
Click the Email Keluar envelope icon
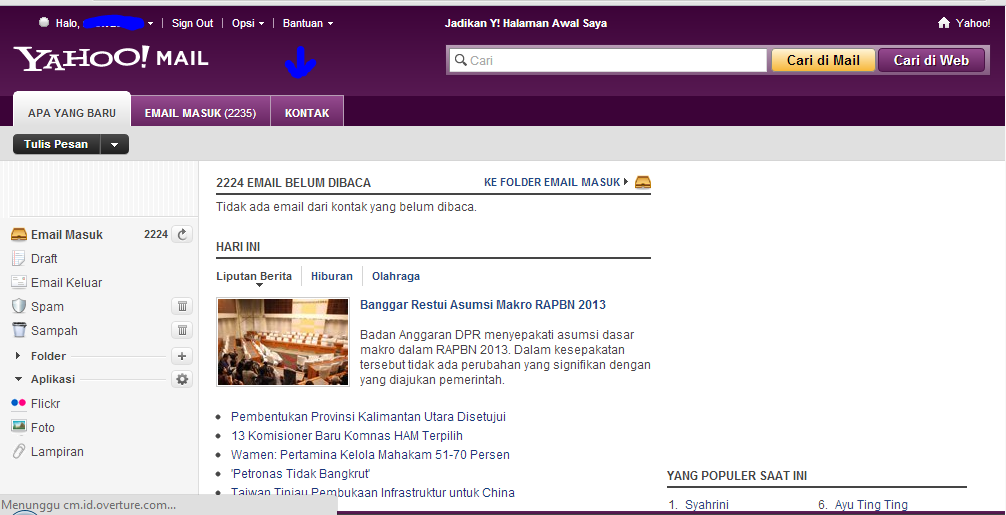pos(19,282)
